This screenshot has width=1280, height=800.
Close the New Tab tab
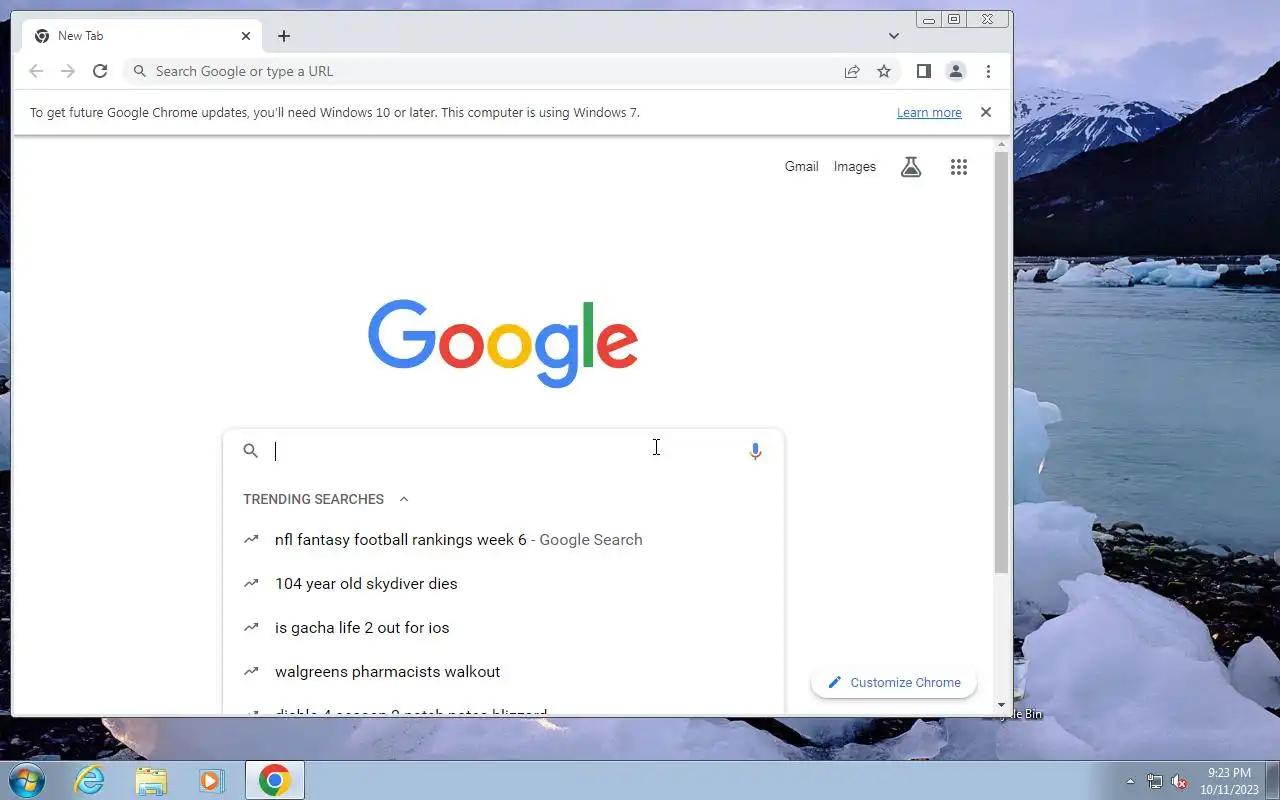pyautogui.click(x=246, y=36)
